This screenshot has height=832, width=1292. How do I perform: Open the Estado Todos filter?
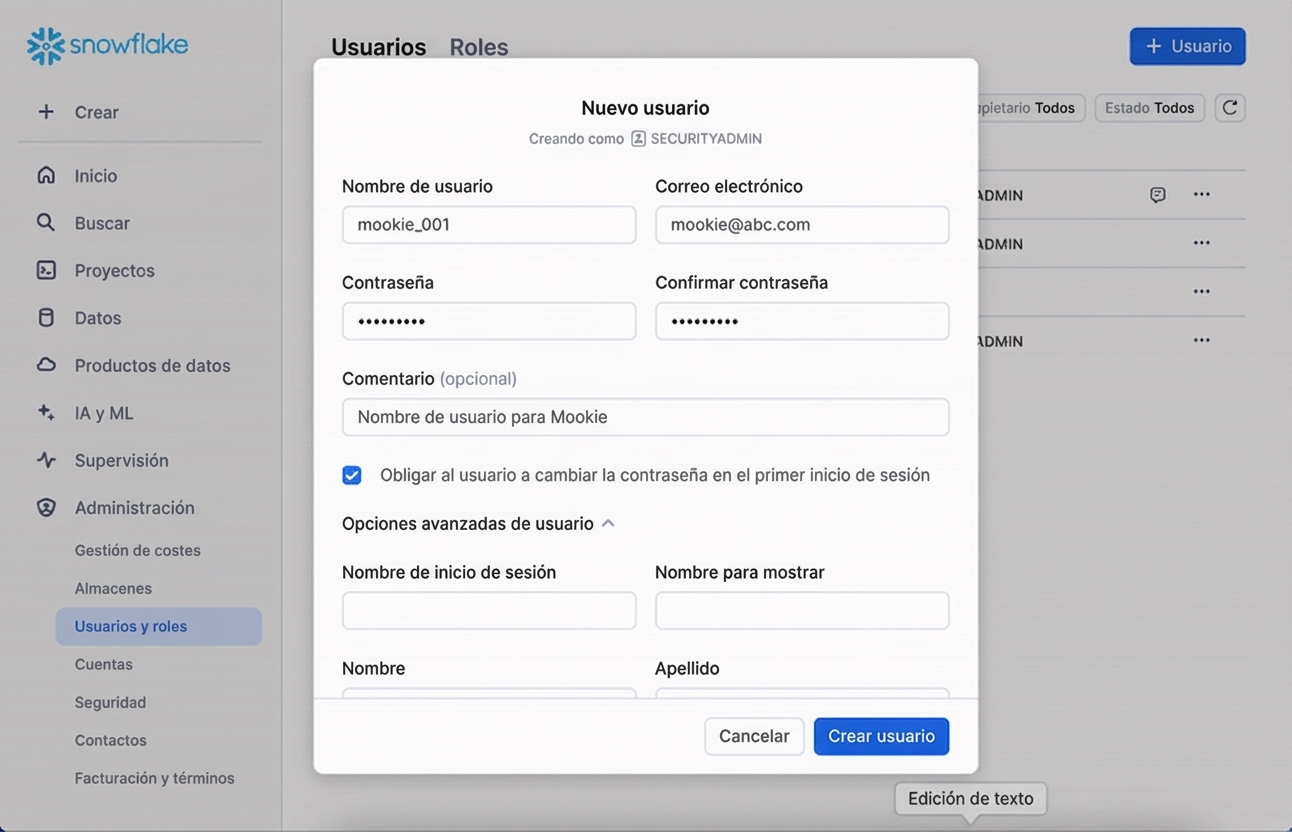tap(1150, 108)
